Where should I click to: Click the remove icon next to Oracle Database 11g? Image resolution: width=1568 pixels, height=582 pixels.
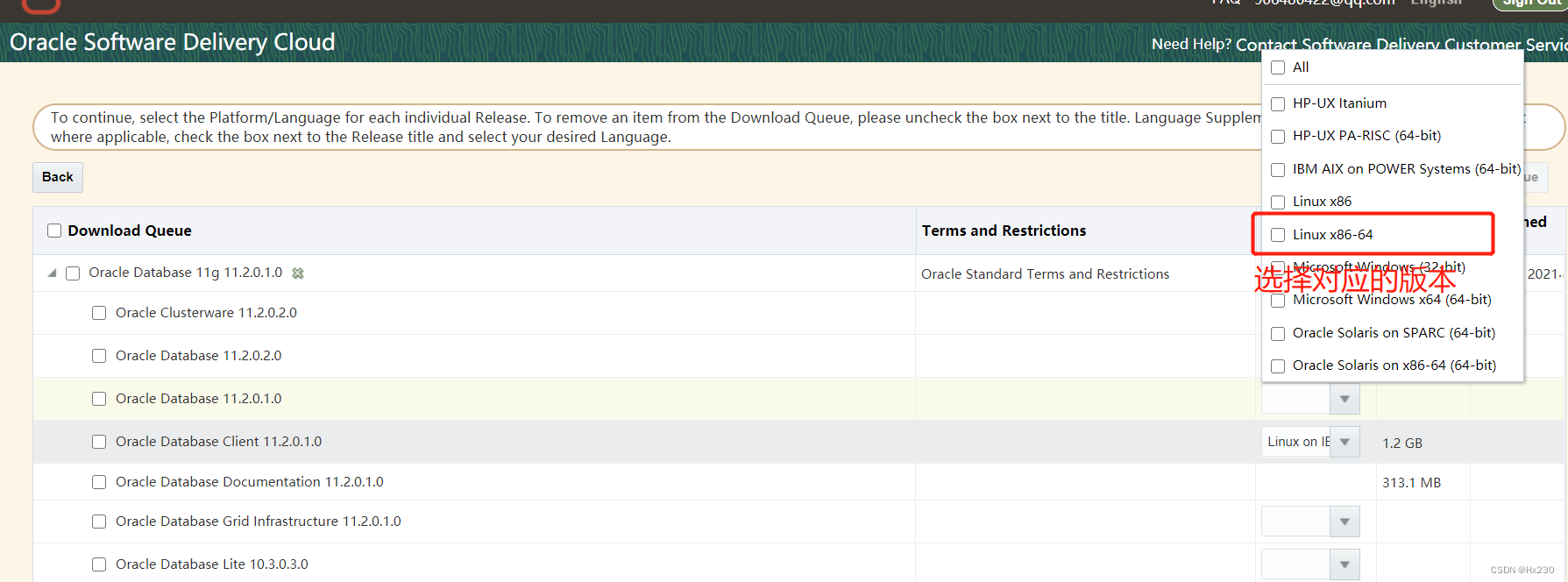click(298, 273)
